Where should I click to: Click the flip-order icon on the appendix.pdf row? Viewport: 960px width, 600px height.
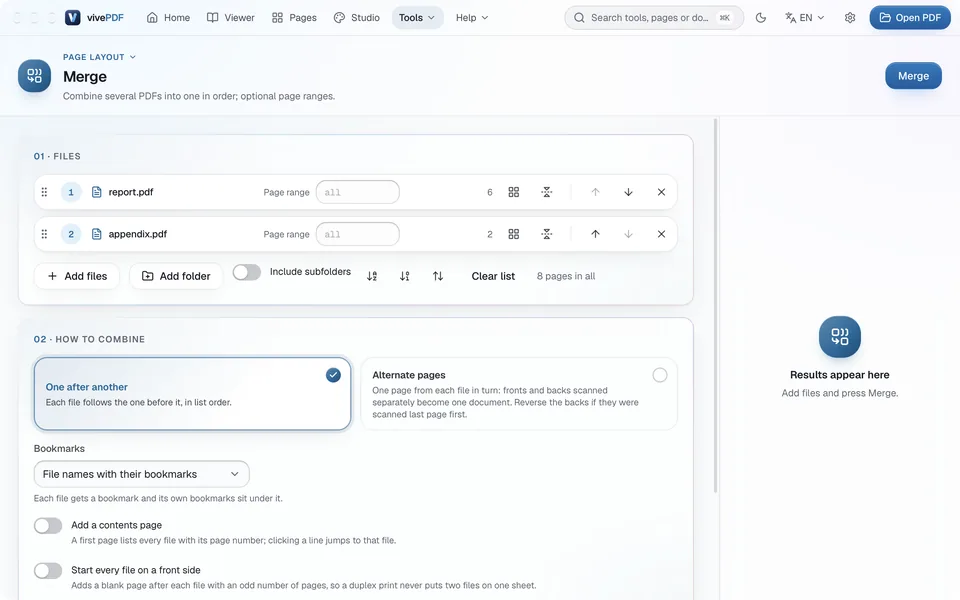tap(547, 234)
